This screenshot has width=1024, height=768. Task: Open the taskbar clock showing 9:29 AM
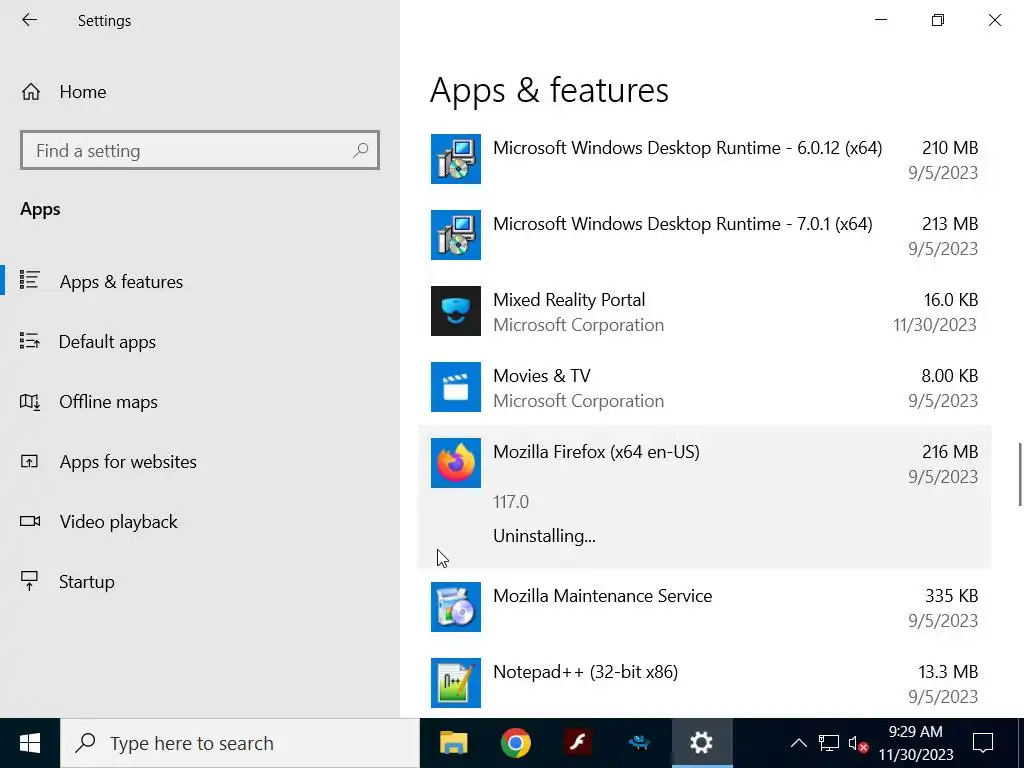click(x=916, y=743)
